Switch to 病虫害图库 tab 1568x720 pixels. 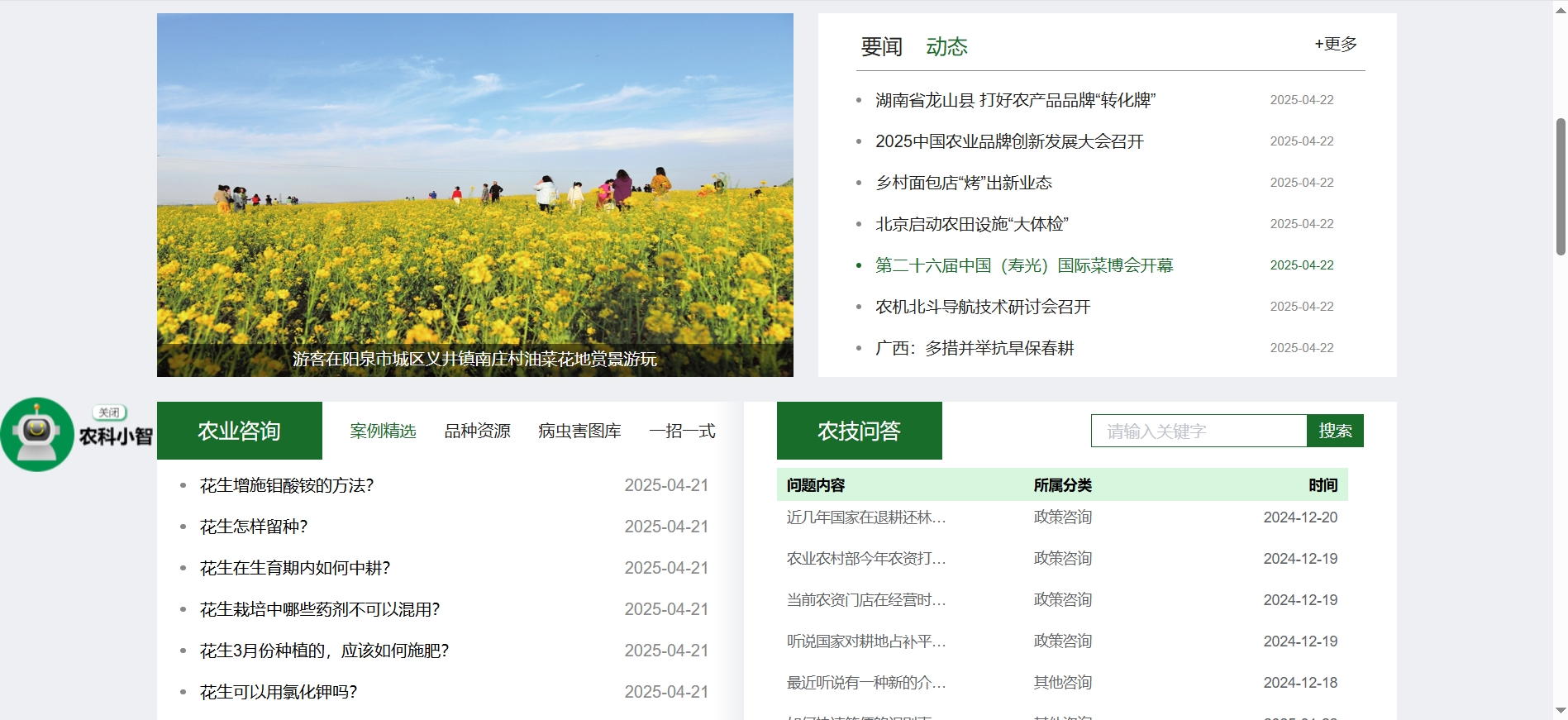(579, 432)
